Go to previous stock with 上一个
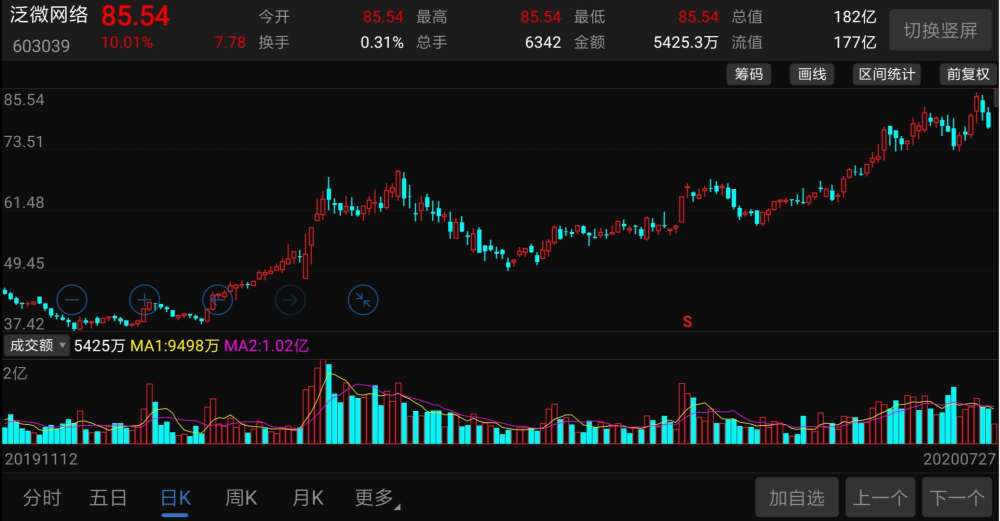The image size is (1000, 521). 880,497
